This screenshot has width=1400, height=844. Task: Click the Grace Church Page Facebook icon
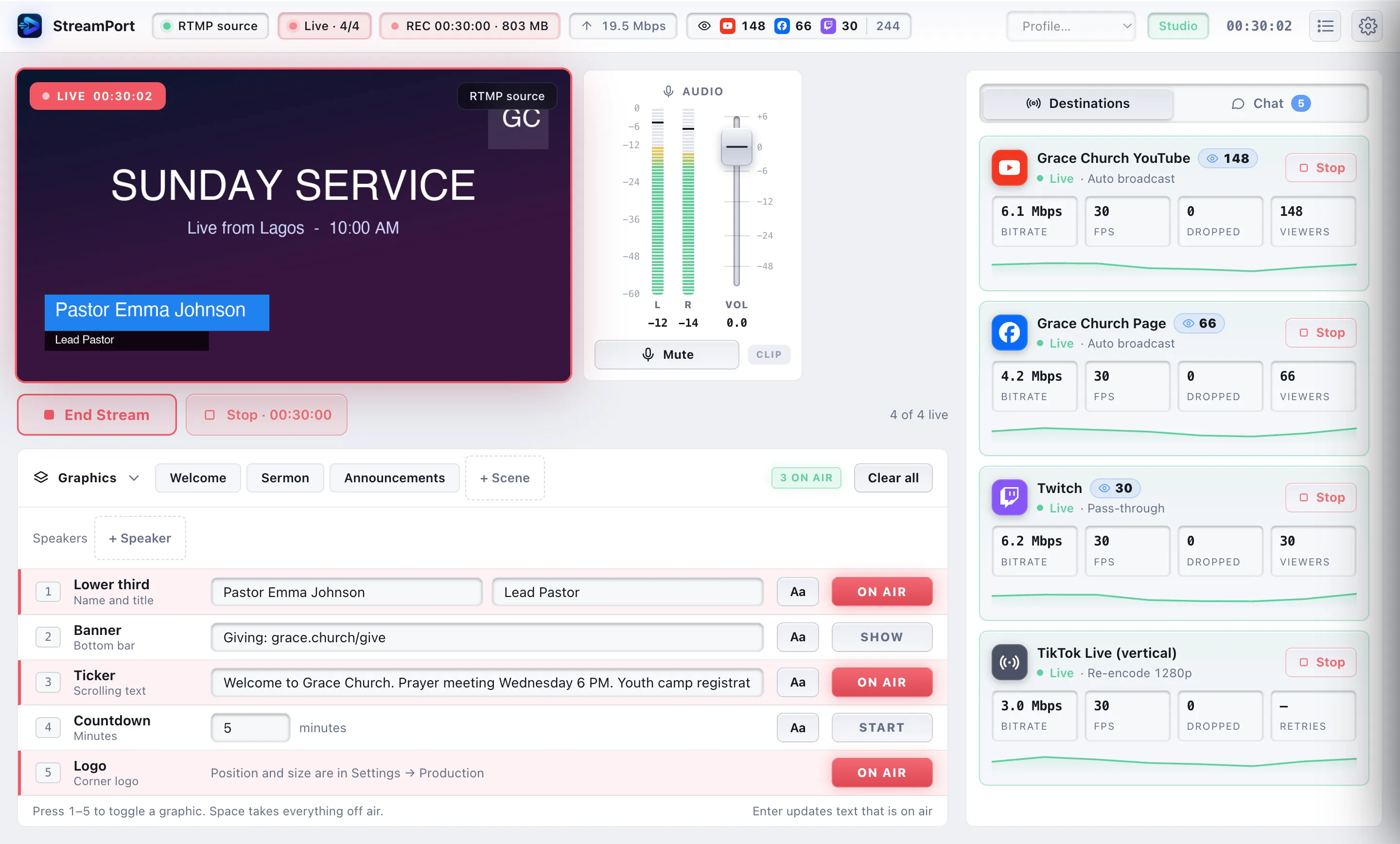[x=1009, y=333]
